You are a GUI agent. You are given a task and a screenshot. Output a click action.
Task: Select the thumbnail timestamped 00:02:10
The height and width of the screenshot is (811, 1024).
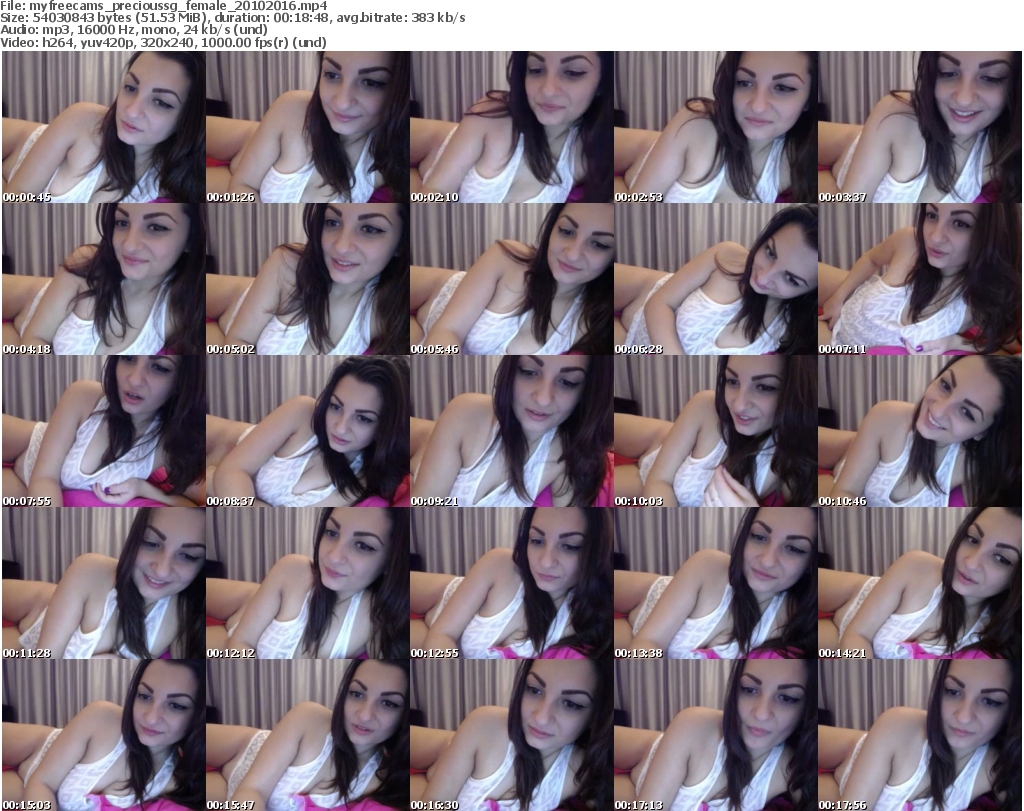point(512,127)
